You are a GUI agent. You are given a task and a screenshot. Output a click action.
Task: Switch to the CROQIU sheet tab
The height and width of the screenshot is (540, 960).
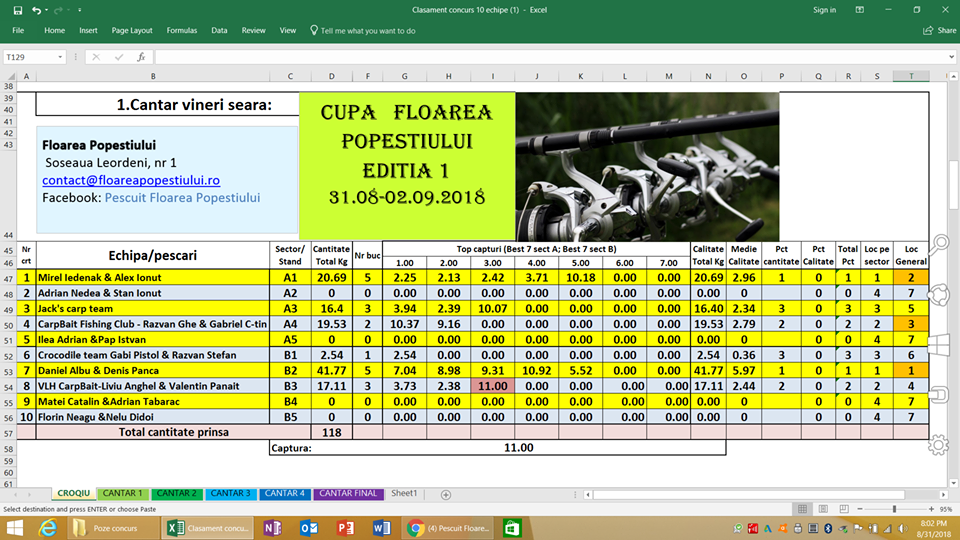73,493
